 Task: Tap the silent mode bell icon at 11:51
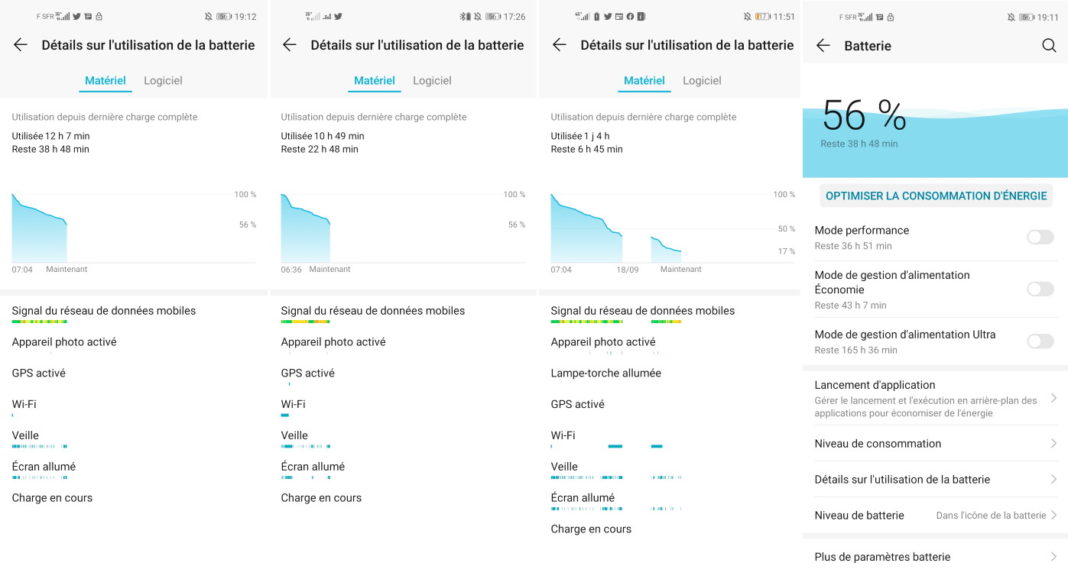point(747,16)
